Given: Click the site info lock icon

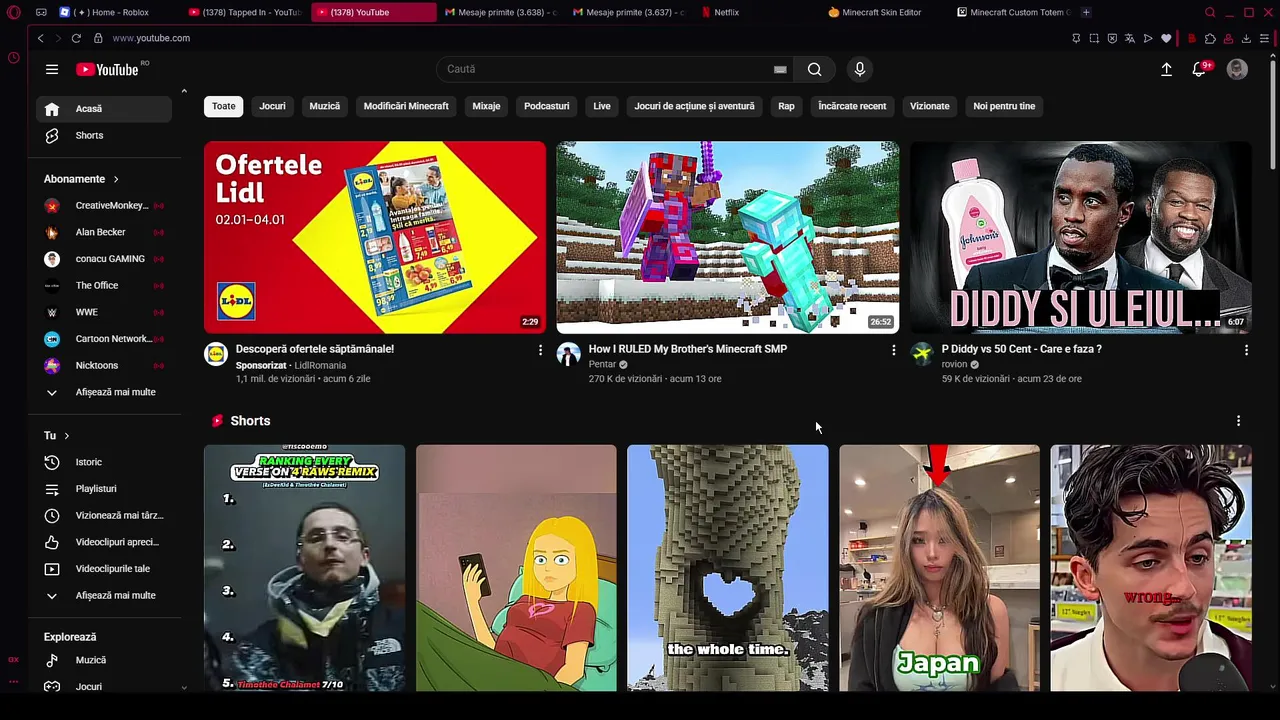Looking at the screenshot, I should (98, 38).
